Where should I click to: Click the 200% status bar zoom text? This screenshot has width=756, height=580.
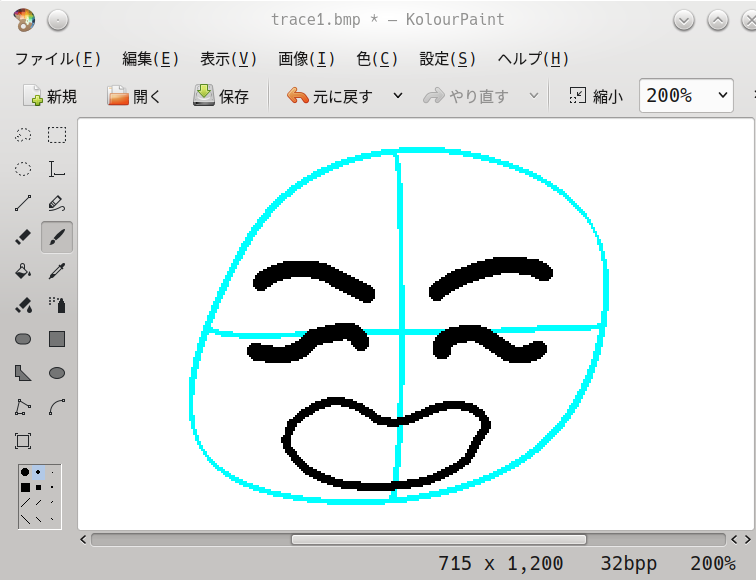click(713, 563)
